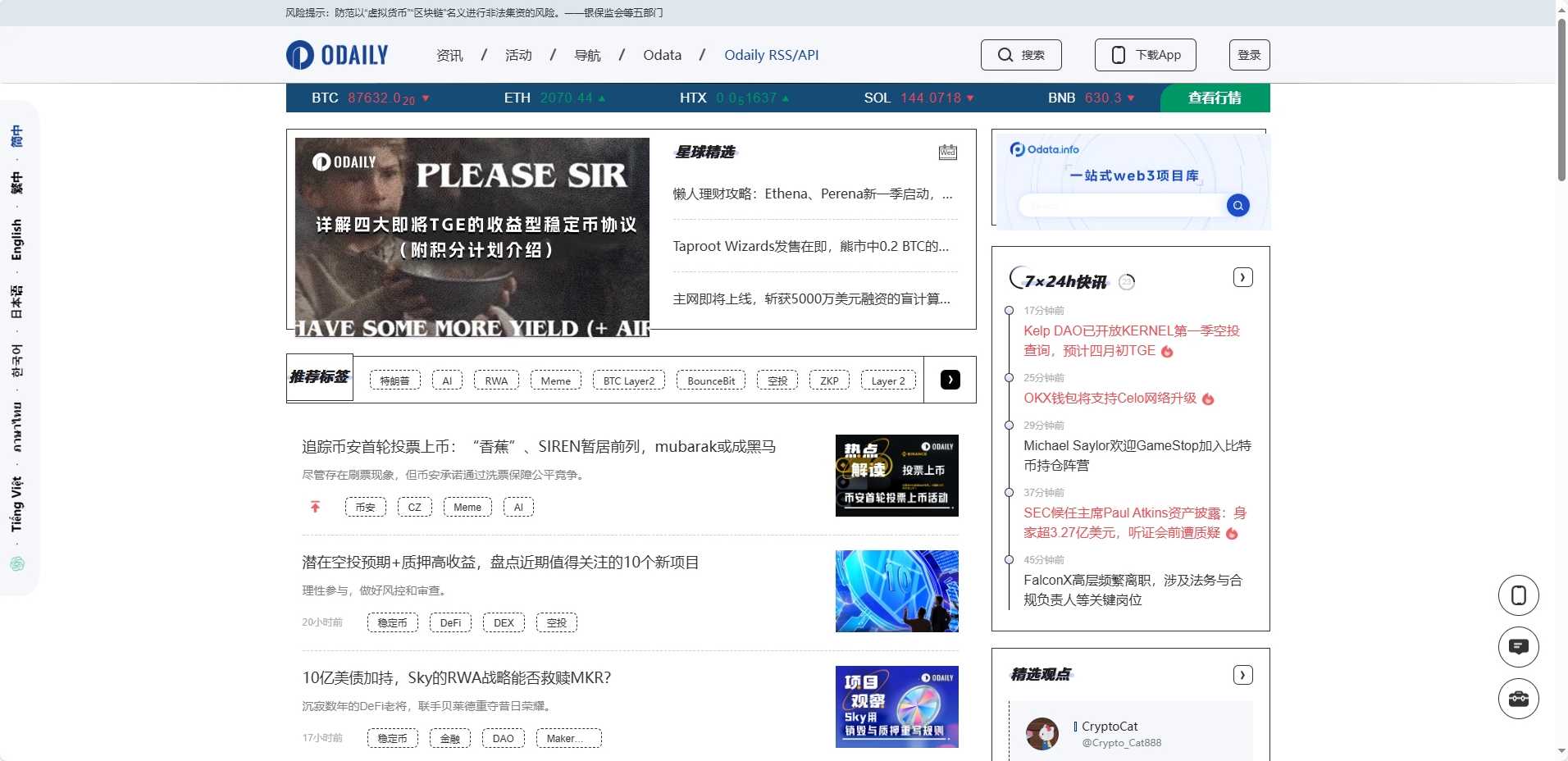Viewport: 1568px width, 761px height.
Task: Switch to English in the language sidebar
Action: [x=18, y=241]
